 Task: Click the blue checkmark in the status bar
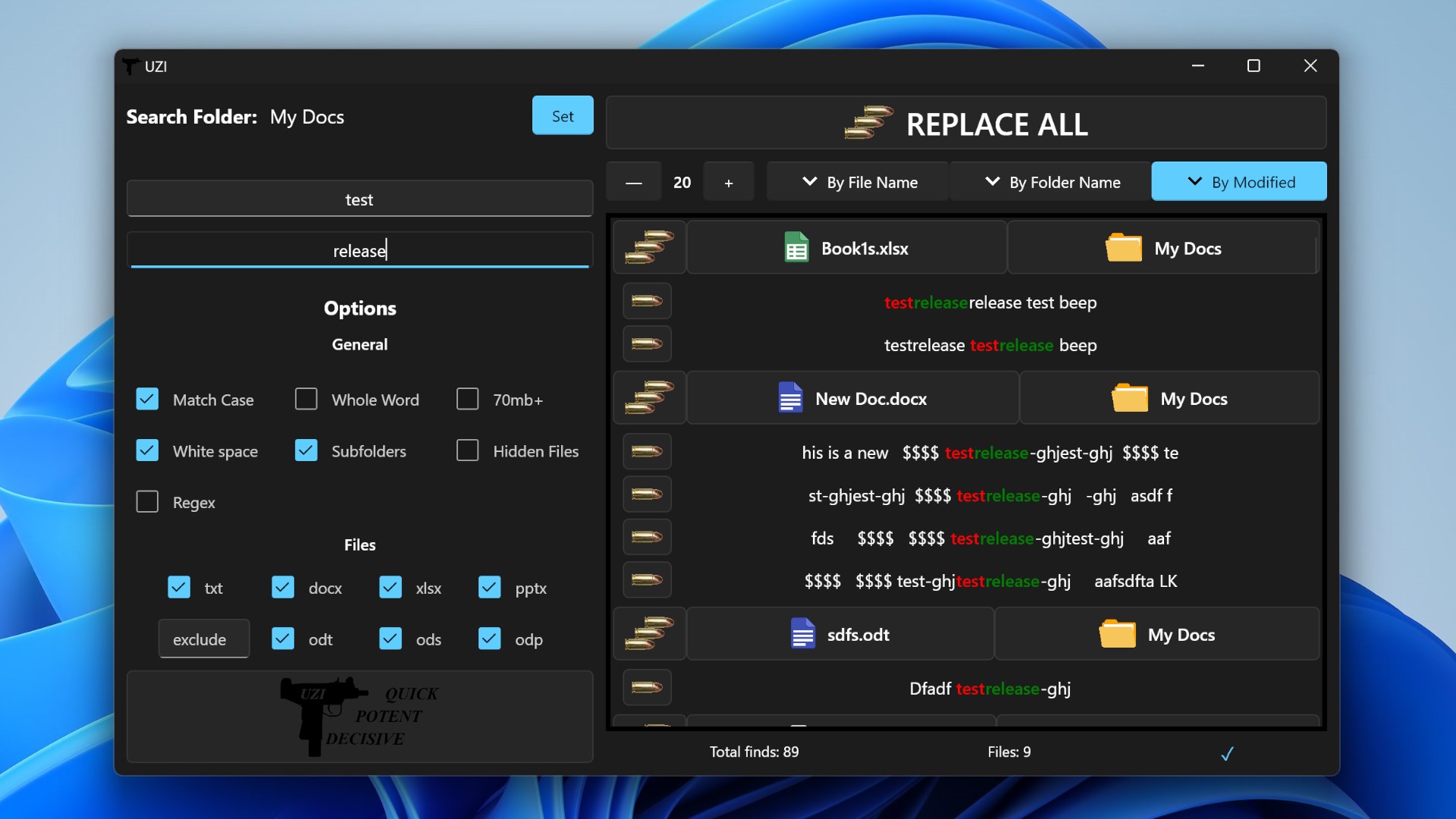[1227, 753]
